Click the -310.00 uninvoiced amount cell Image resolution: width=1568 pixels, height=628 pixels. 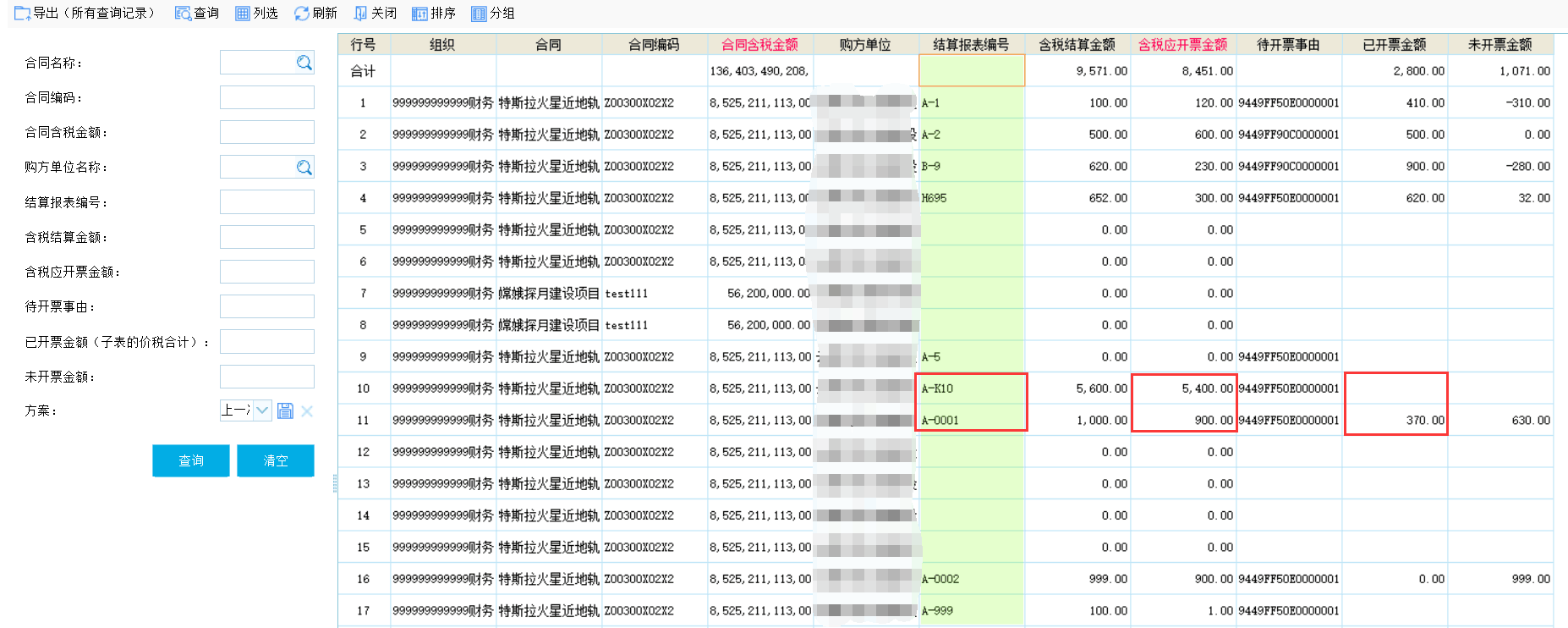point(1500,103)
